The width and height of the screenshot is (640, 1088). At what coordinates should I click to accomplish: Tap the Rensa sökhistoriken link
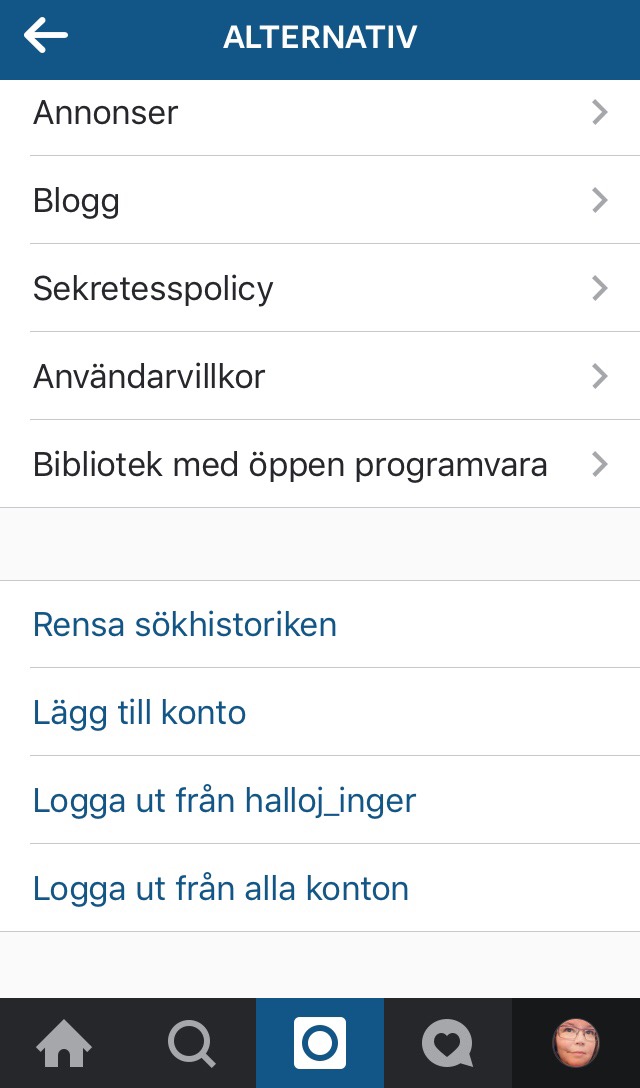coord(185,625)
